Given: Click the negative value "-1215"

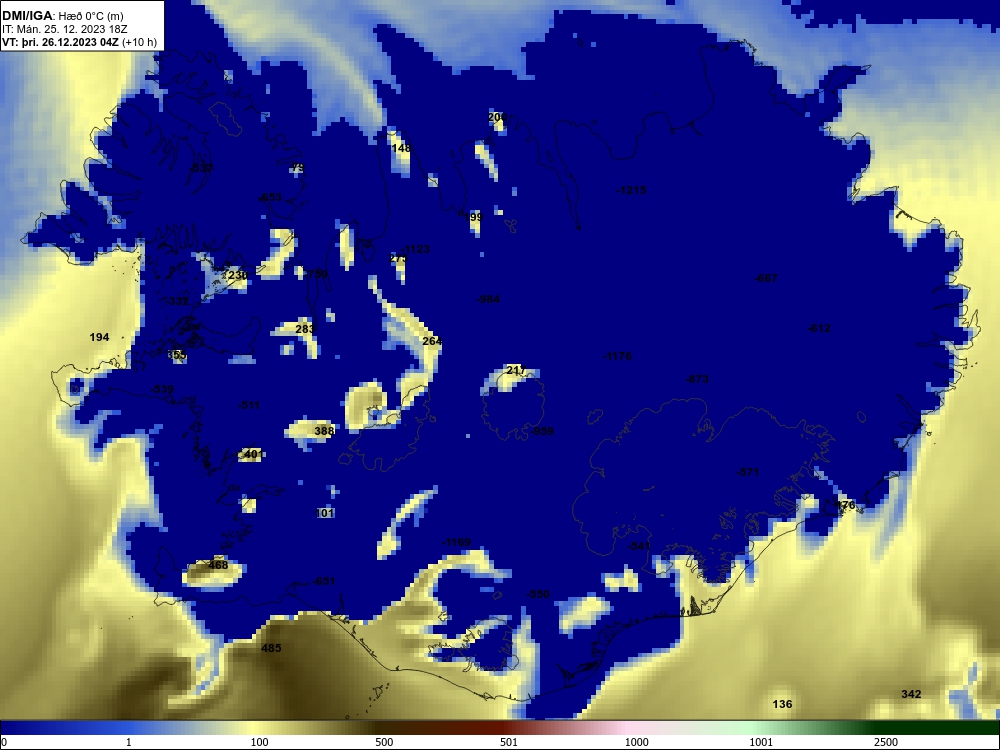Looking at the screenshot, I should pos(631,190).
